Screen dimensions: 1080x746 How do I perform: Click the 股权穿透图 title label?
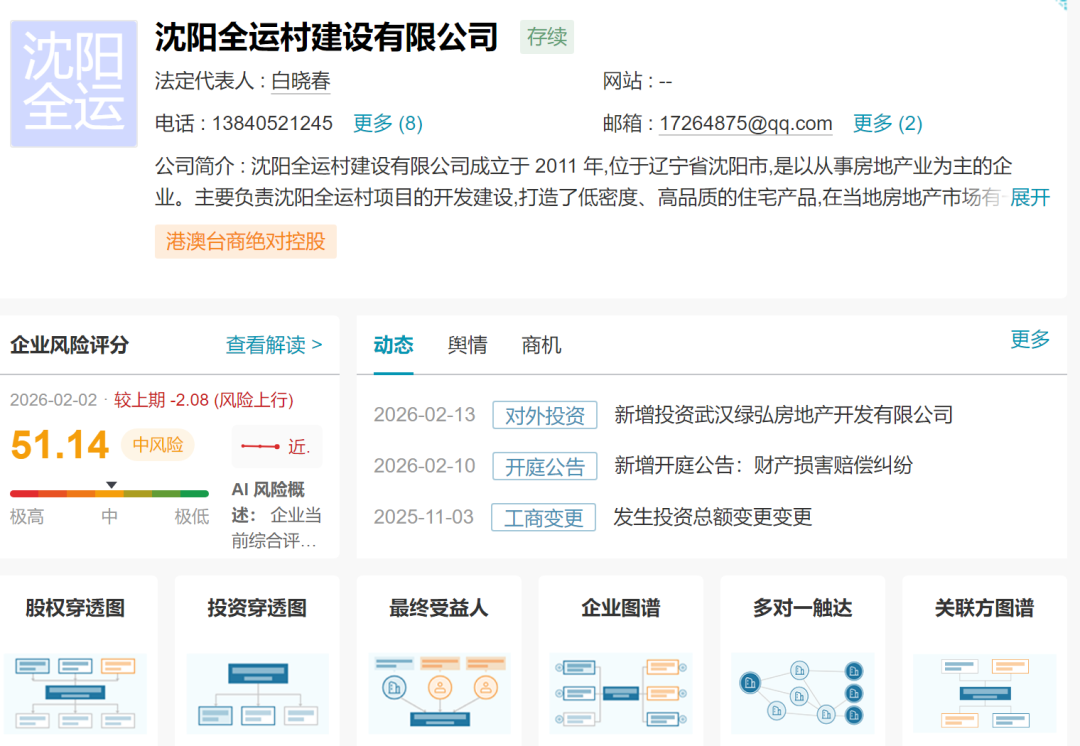[x=75, y=608]
